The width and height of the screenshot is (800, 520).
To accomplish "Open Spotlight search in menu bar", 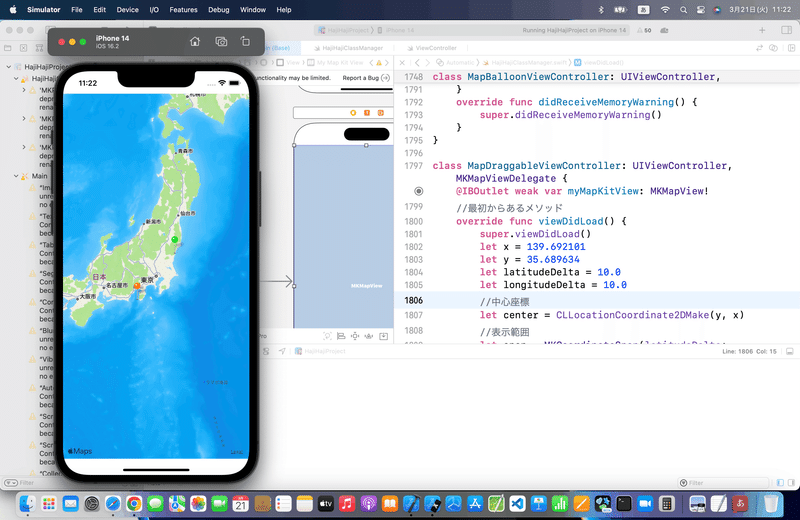I will pyautogui.click(x=683, y=10).
